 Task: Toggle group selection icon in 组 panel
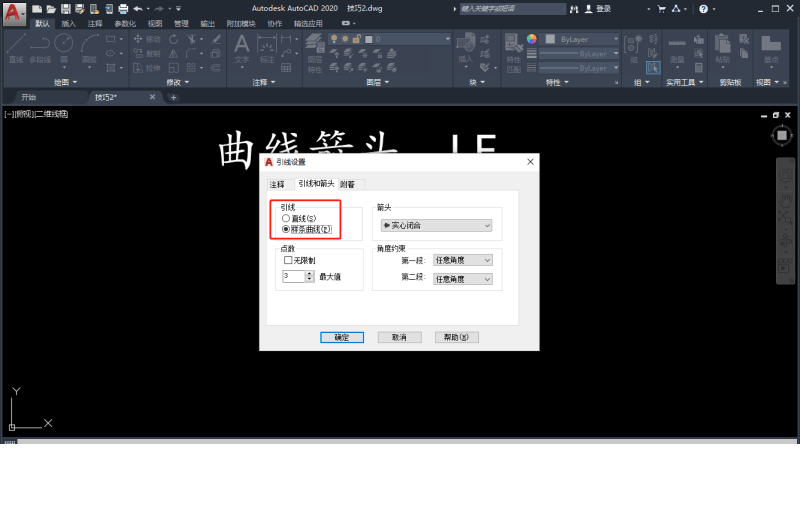[653, 67]
